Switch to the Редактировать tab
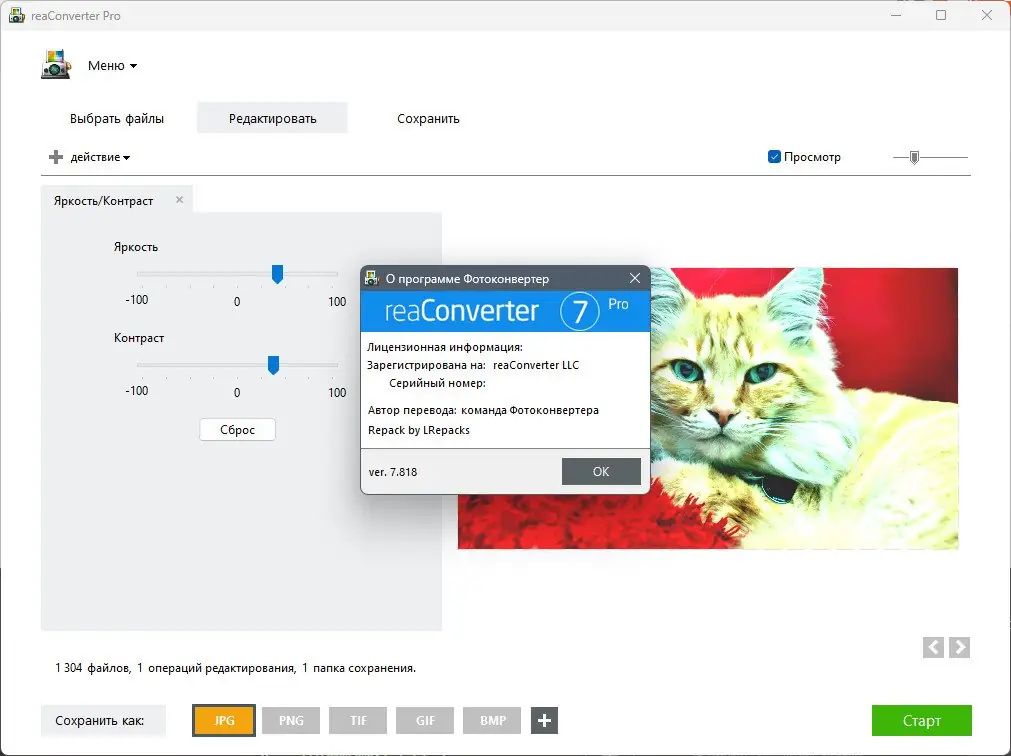This screenshot has width=1011, height=756. [x=272, y=118]
